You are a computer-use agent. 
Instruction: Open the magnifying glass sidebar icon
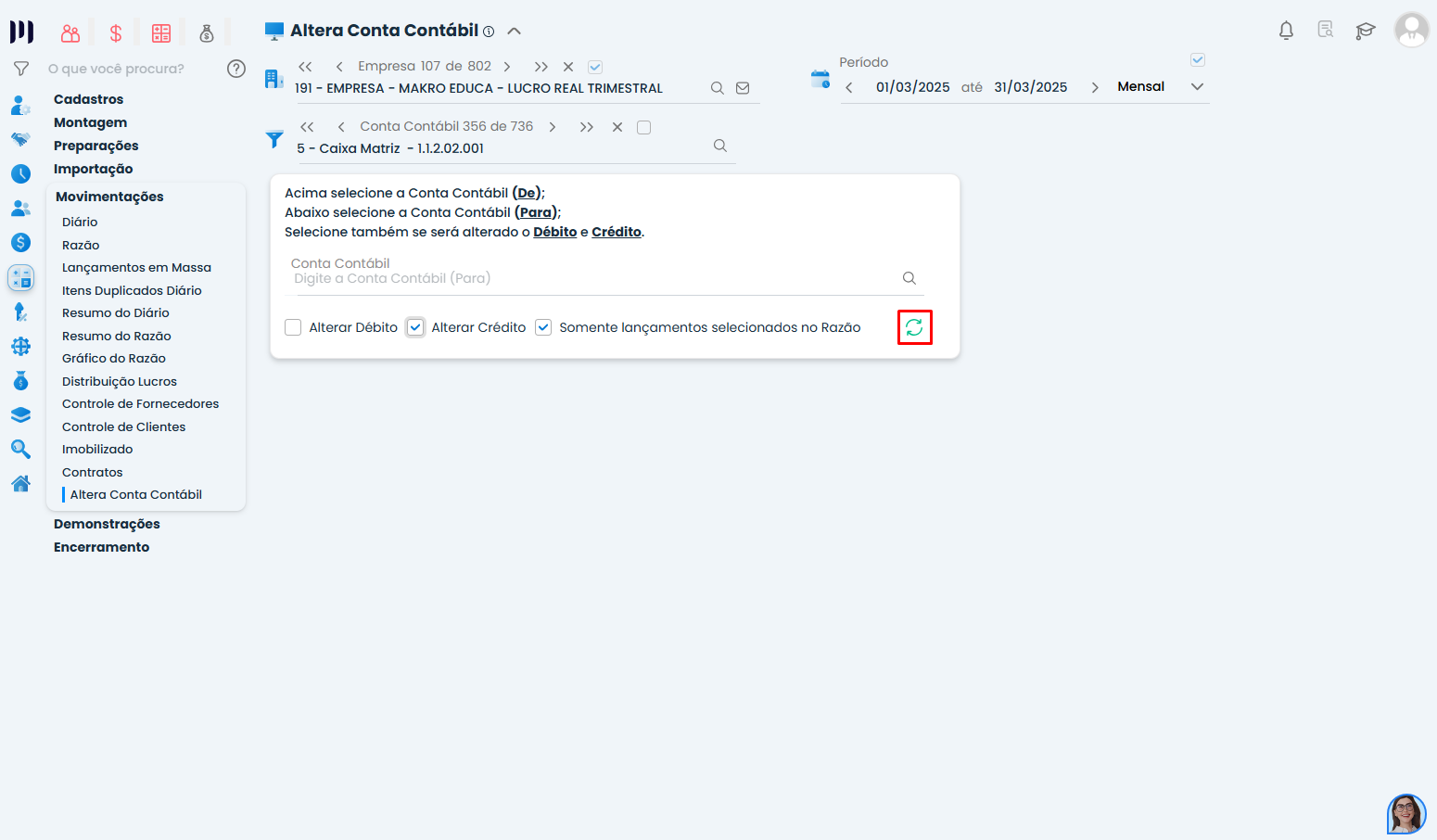20,450
